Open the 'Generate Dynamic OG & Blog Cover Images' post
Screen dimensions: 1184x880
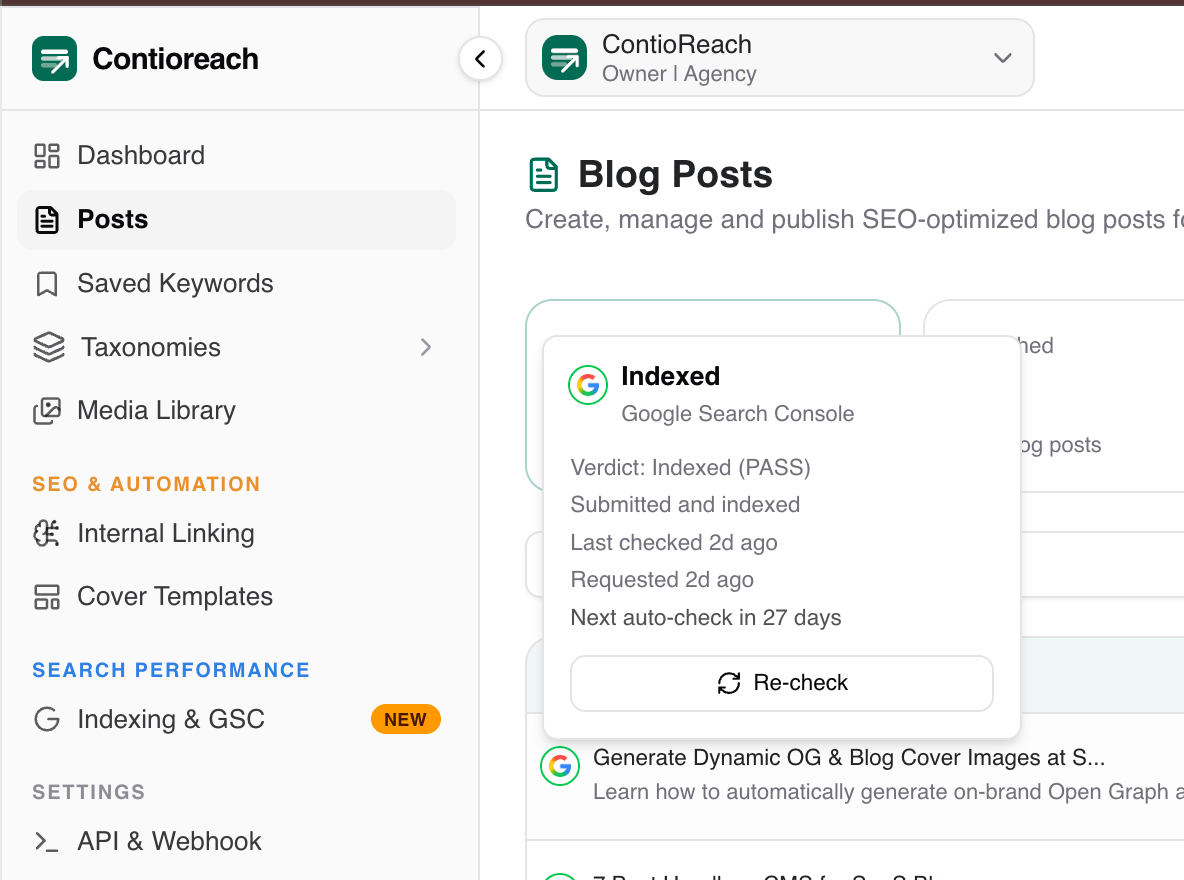click(849, 758)
